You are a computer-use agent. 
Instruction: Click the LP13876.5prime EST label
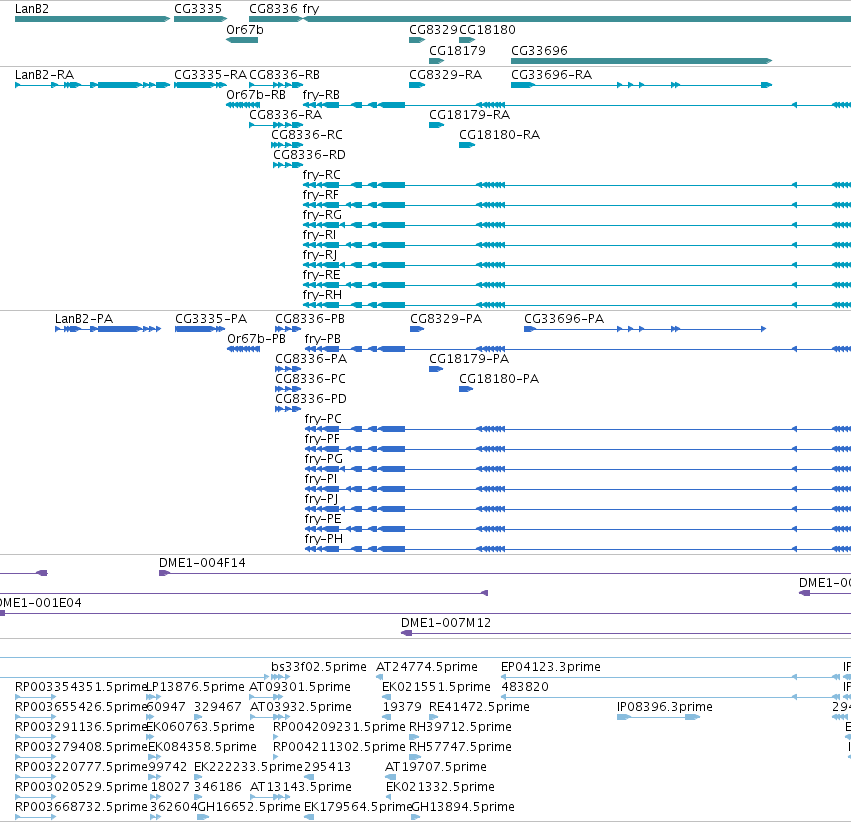coord(196,687)
